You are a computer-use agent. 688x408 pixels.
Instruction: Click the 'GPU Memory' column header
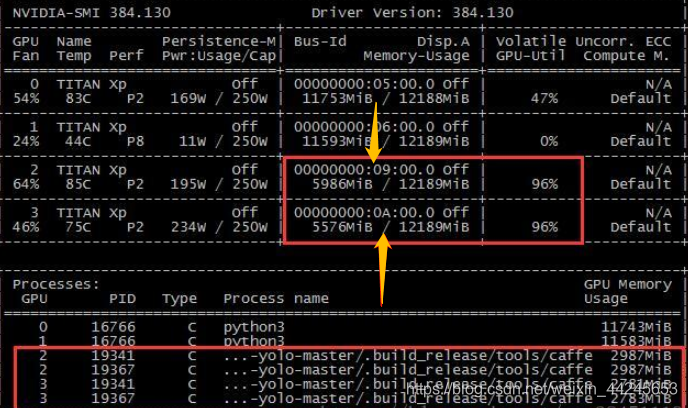(x=627, y=284)
